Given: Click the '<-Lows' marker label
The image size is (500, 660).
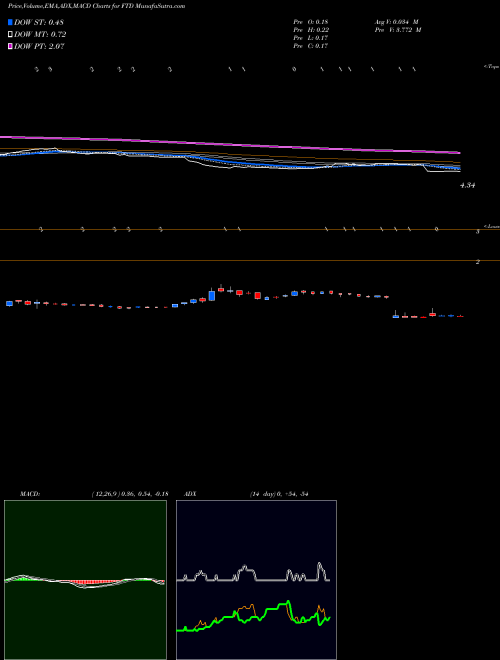Looking at the screenshot, I should coord(491,226).
